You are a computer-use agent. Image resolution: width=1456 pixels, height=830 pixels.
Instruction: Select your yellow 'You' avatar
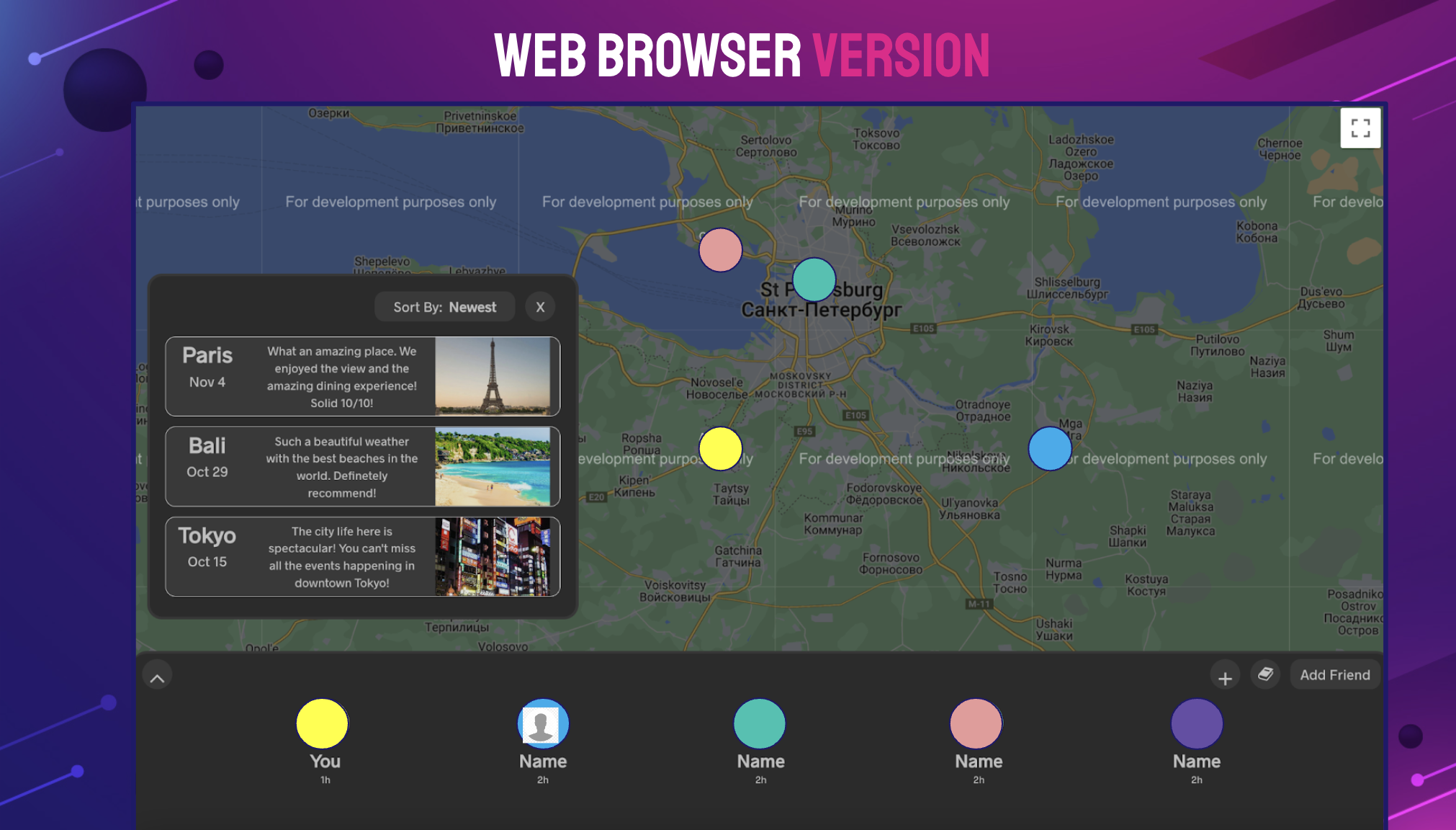point(322,723)
